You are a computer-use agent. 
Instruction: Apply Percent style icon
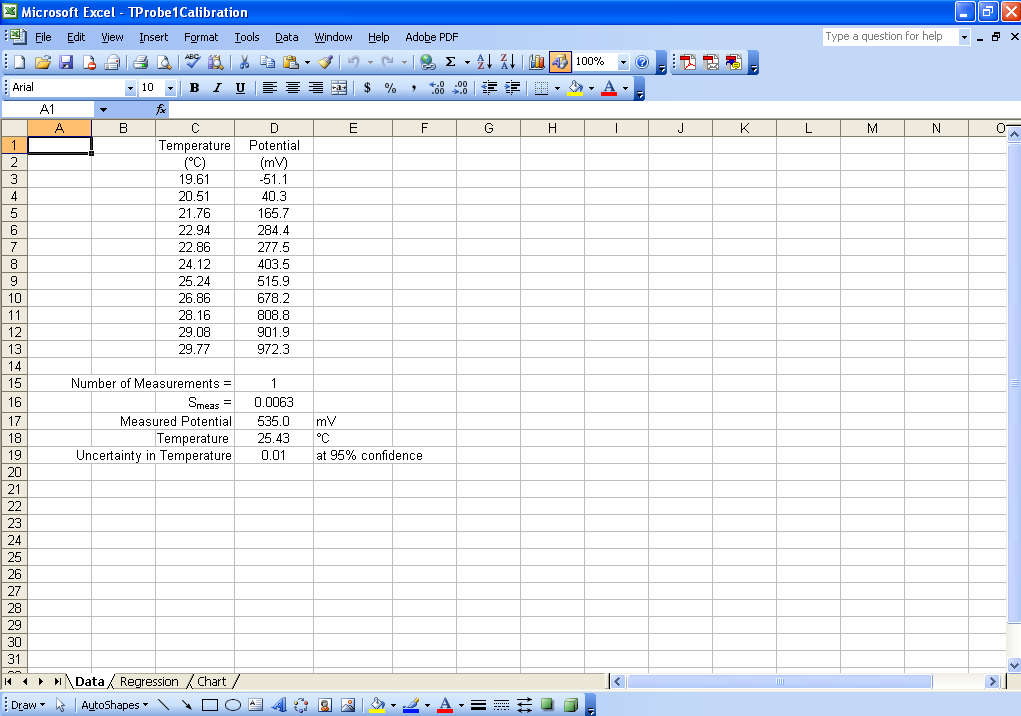coord(390,88)
